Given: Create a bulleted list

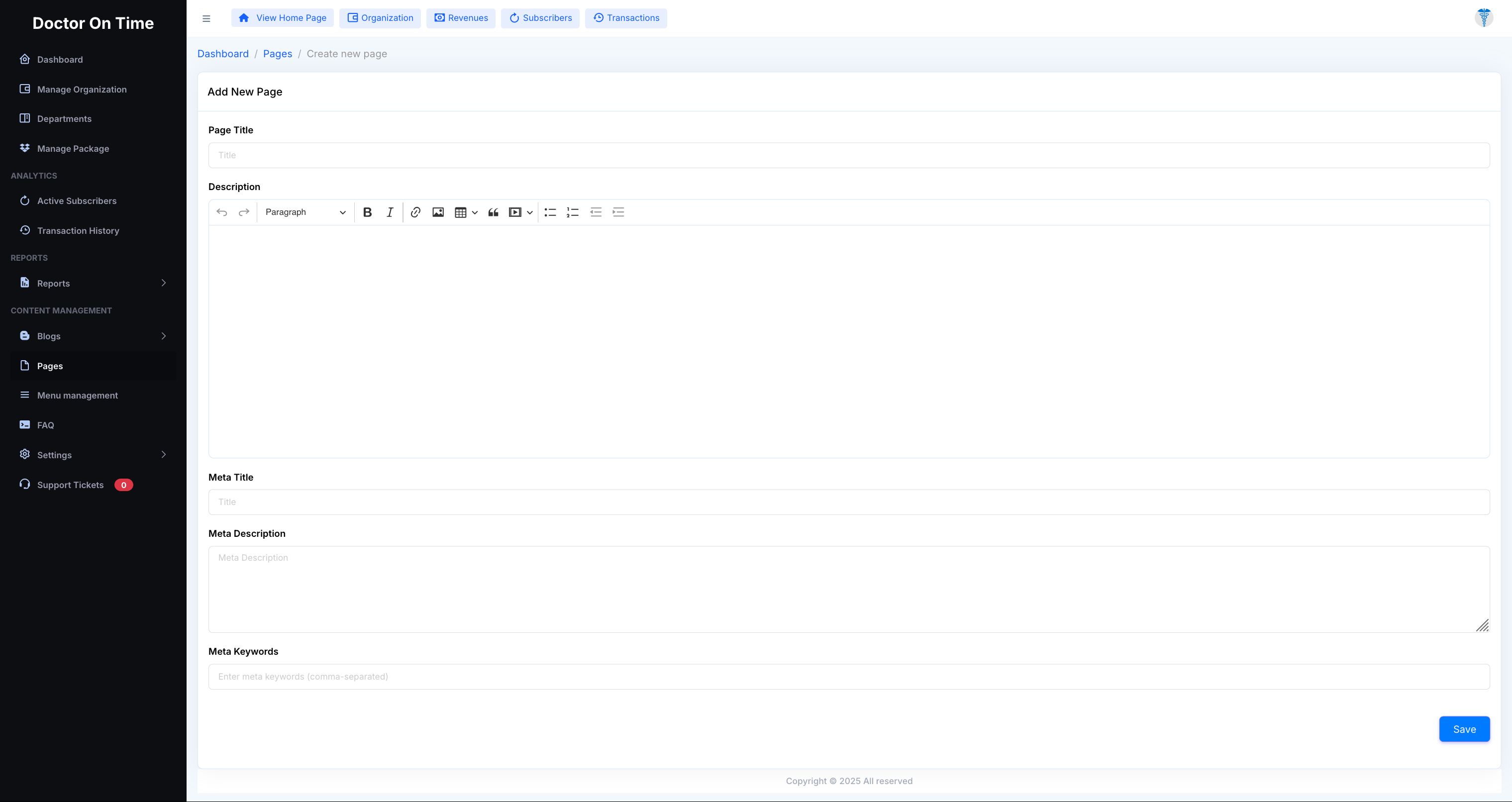Looking at the screenshot, I should [550, 212].
